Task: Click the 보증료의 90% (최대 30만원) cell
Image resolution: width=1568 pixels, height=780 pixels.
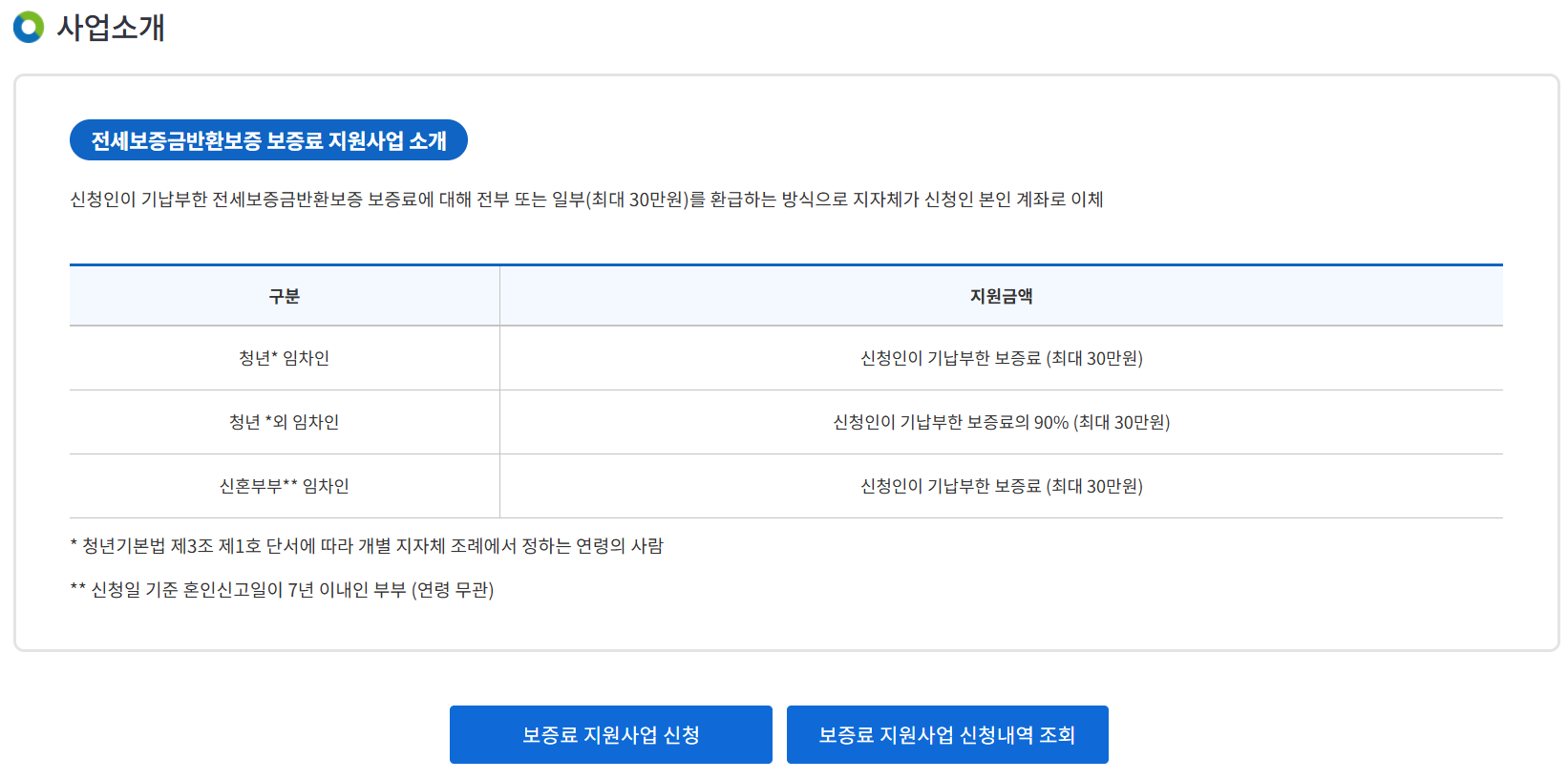Action: (1002, 422)
